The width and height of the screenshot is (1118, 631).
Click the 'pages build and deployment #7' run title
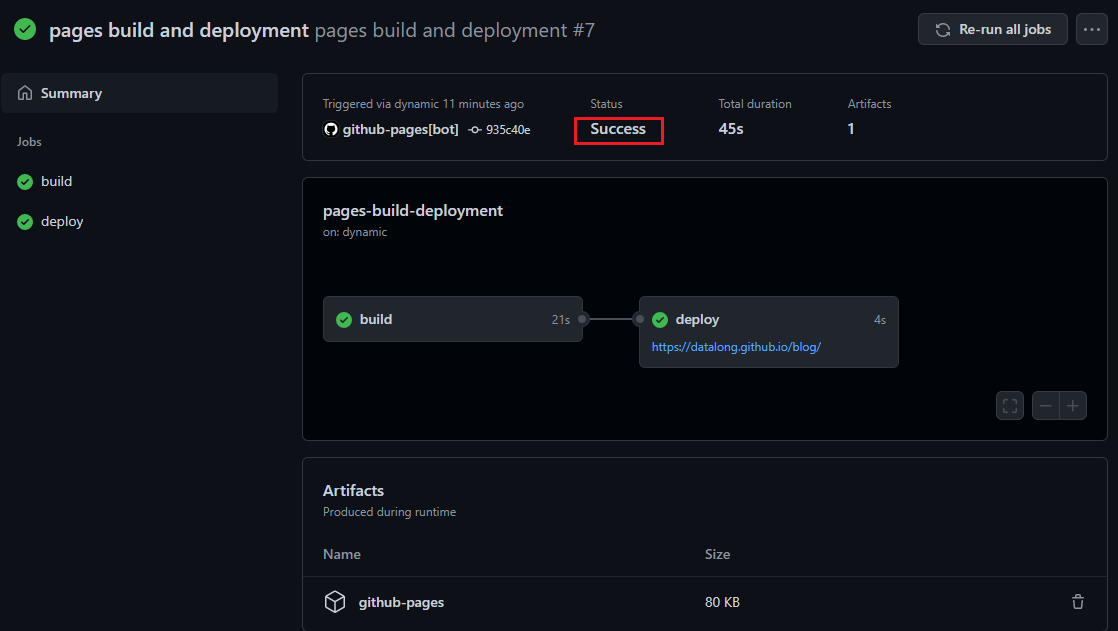454,30
